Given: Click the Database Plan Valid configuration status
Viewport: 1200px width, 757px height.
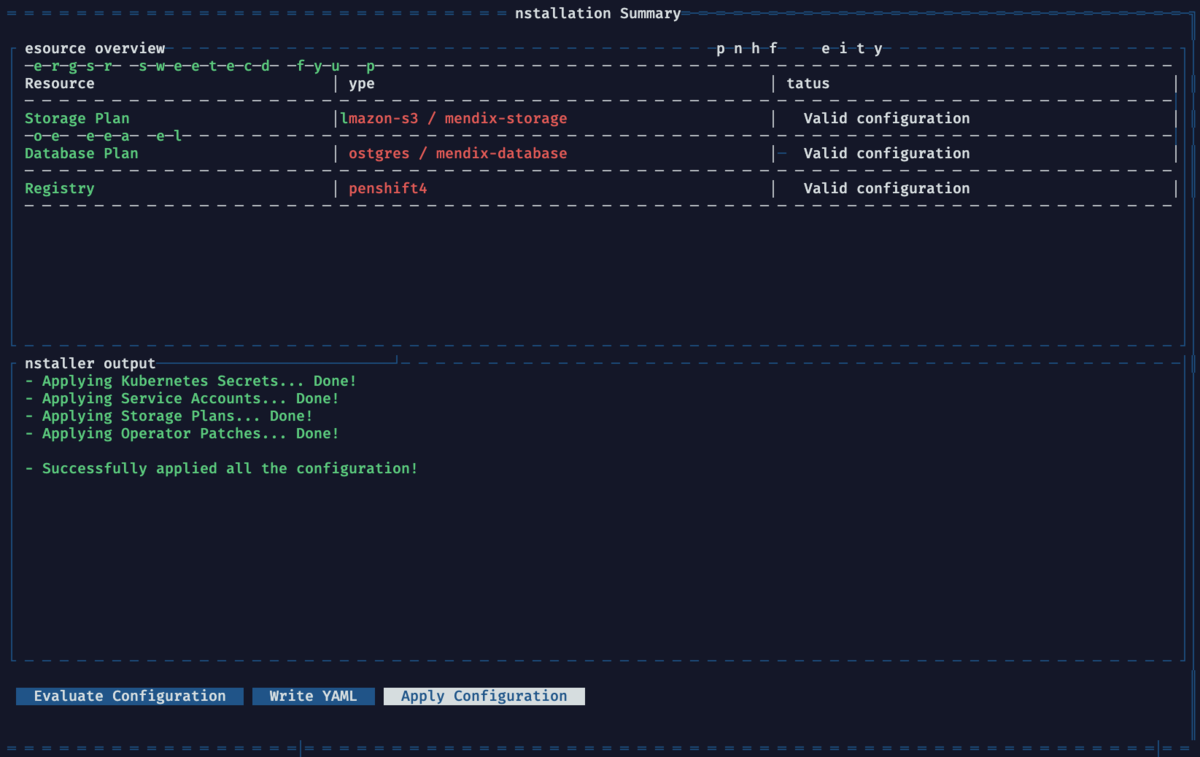Looking at the screenshot, I should click(886, 154).
